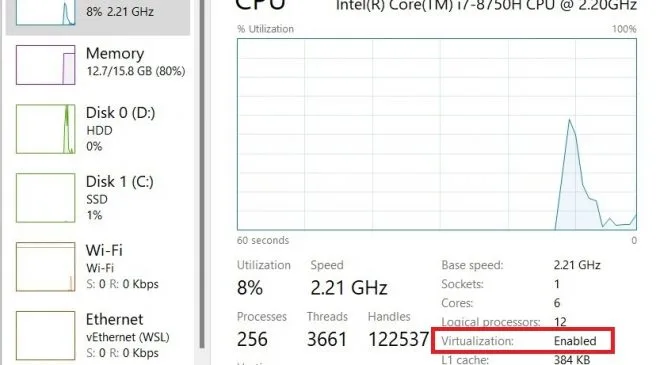Click the 2.21 GHz Speed value
The image size is (660, 365).
[x=349, y=288]
